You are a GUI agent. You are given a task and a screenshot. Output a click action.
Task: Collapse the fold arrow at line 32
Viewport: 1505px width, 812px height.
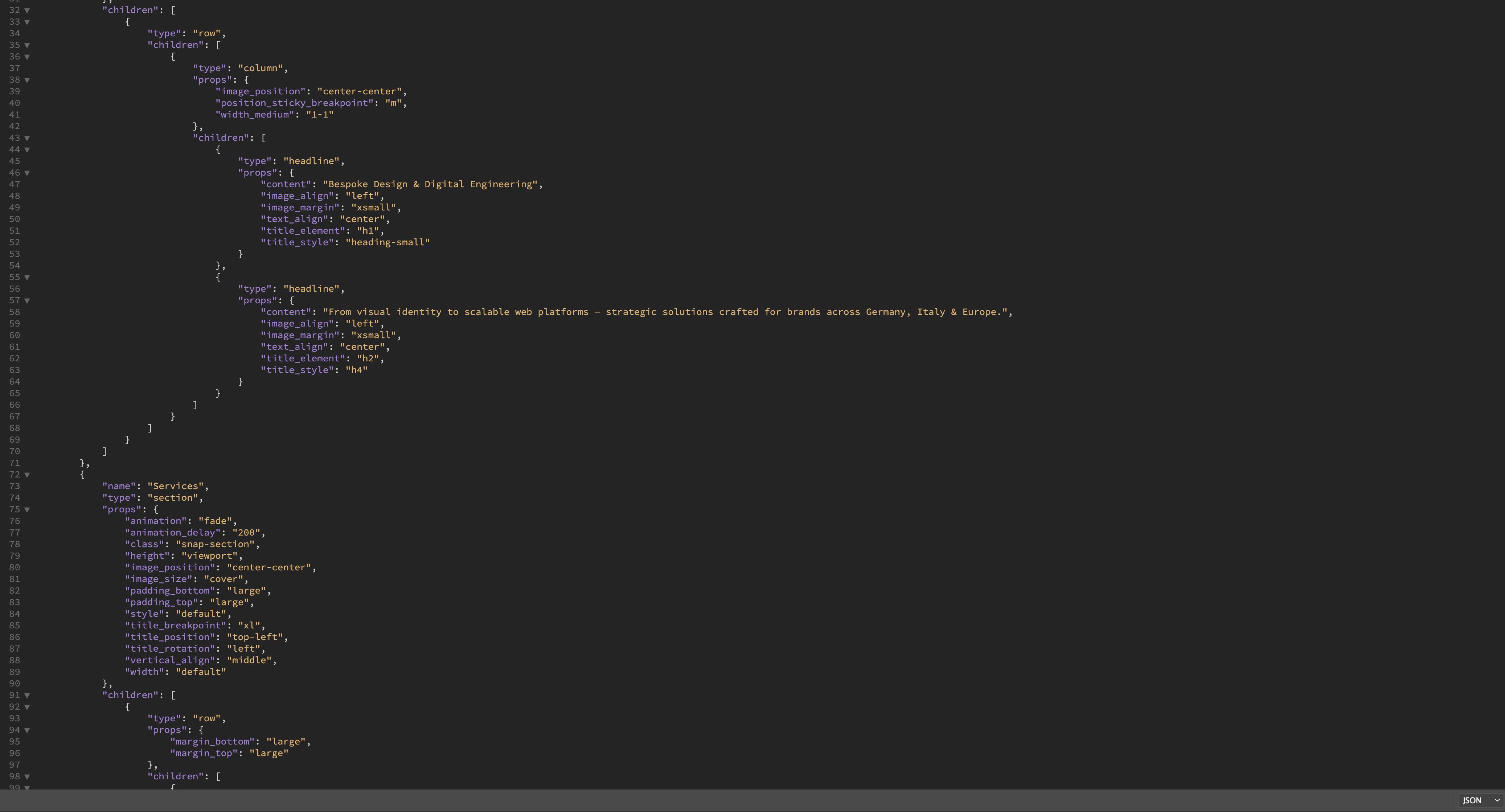point(27,10)
